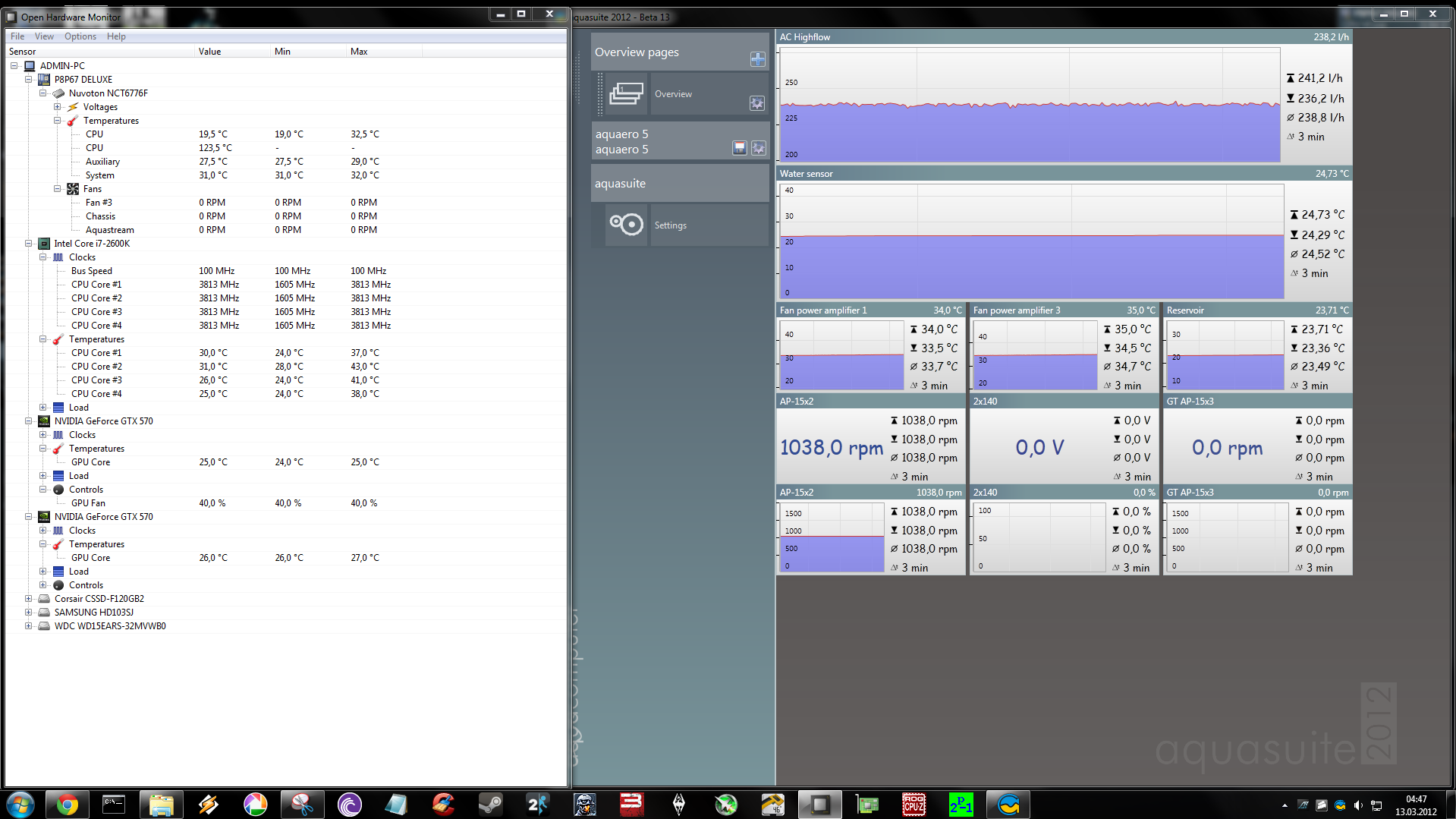Open Steam from taskbar
The width and height of the screenshot is (1456, 819).
pos(490,805)
